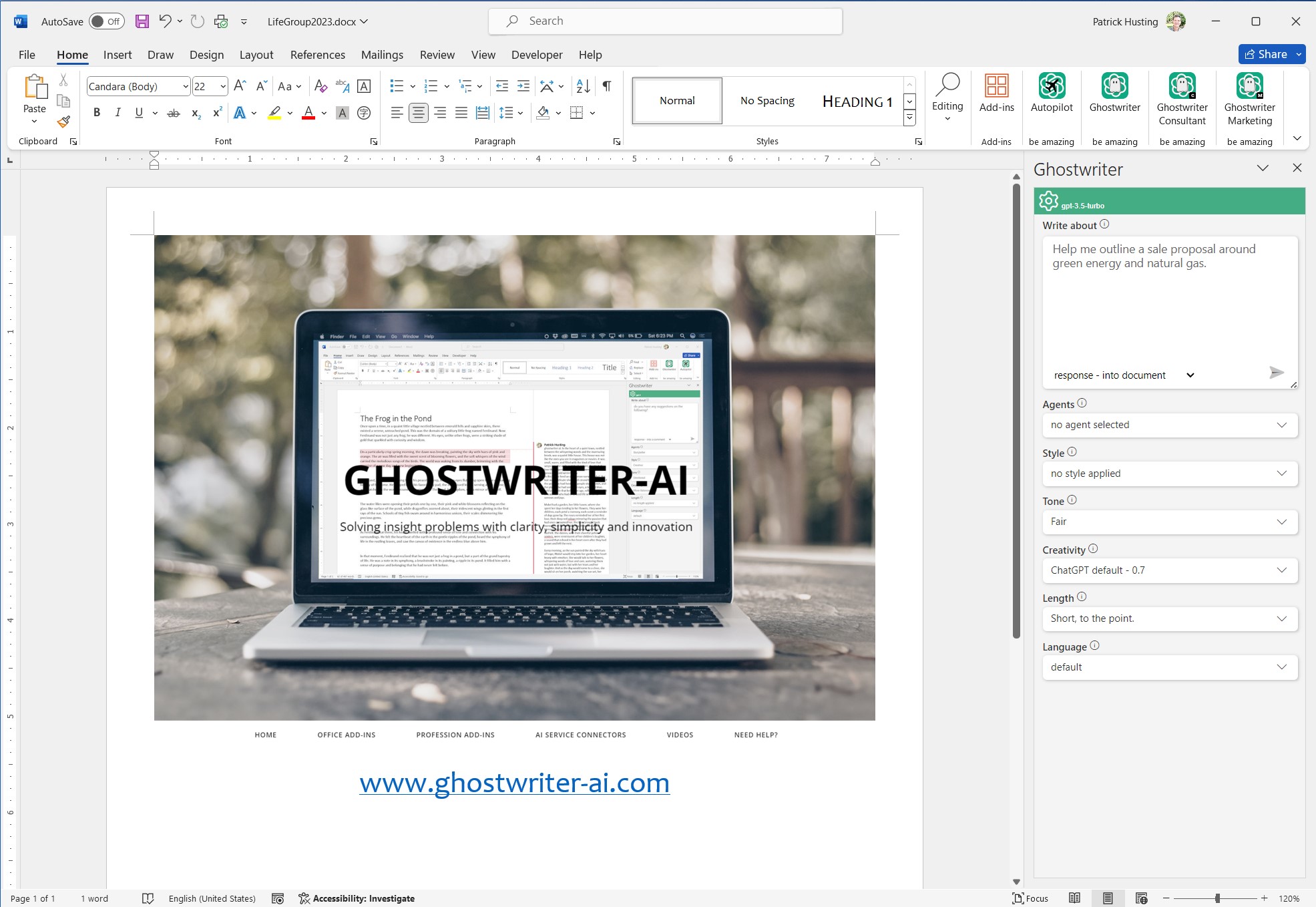Image resolution: width=1316 pixels, height=907 pixels.
Task: Open Ghostwriter settings gear icon
Action: pyautogui.click(x=1048, y=200)
